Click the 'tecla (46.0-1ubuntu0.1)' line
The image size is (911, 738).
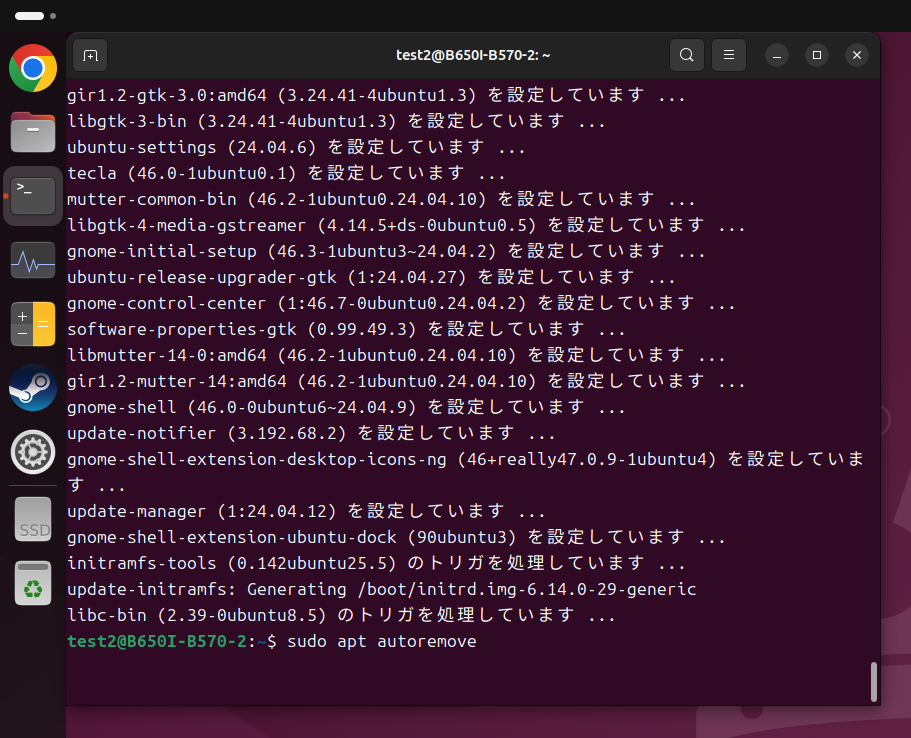(x=286, y=173)
